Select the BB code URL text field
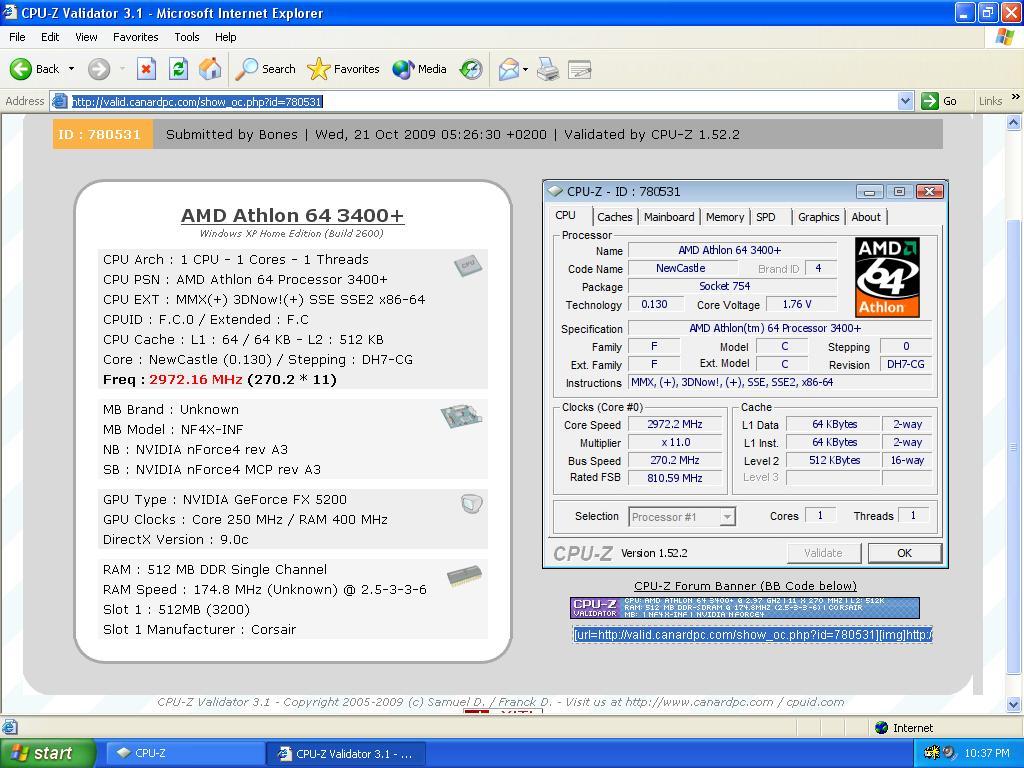The width and height of the screenshot is (1024, 768). (x=753, y=634)
